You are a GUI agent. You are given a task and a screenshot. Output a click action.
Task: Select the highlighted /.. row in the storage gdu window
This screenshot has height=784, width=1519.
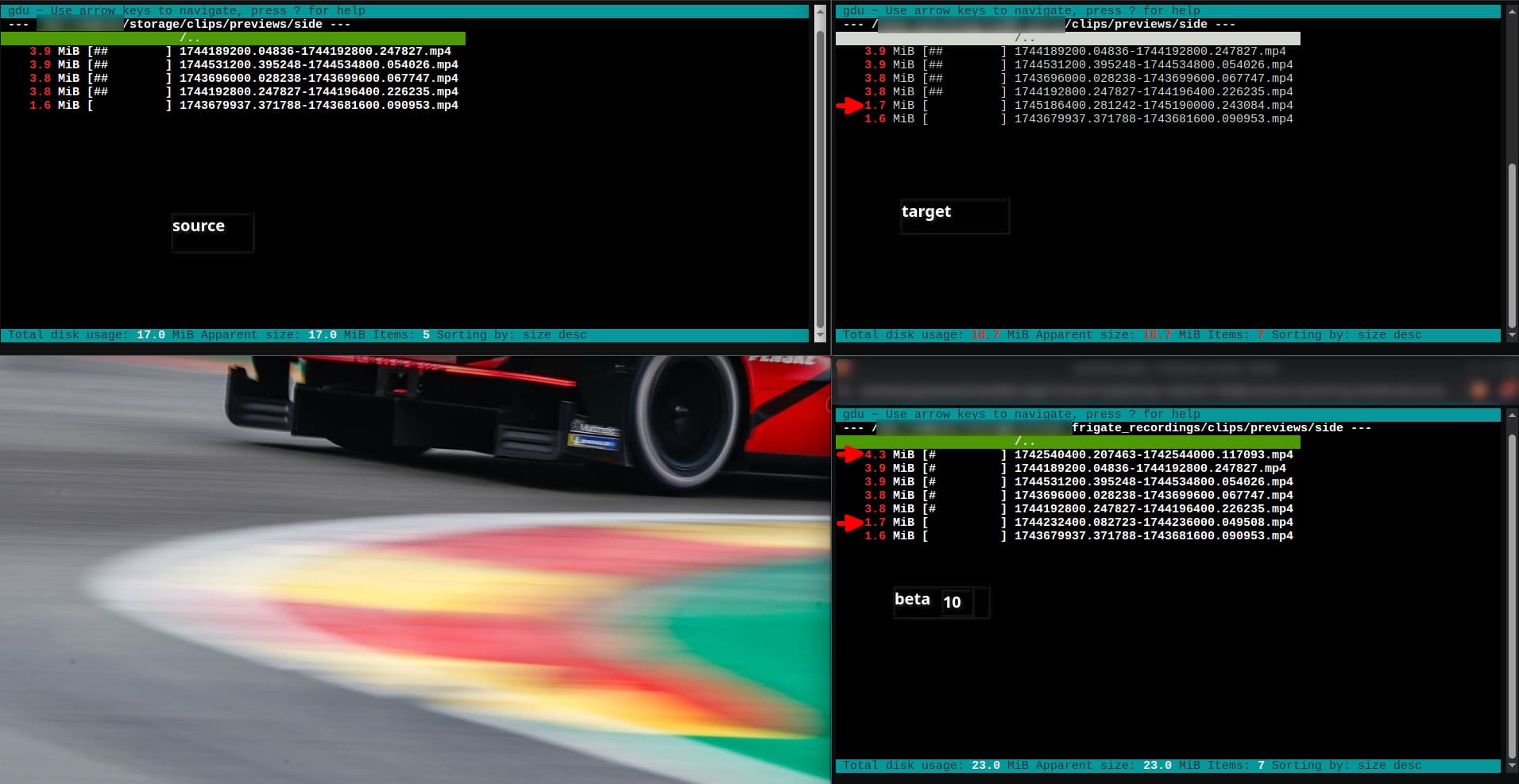[233, 37]
